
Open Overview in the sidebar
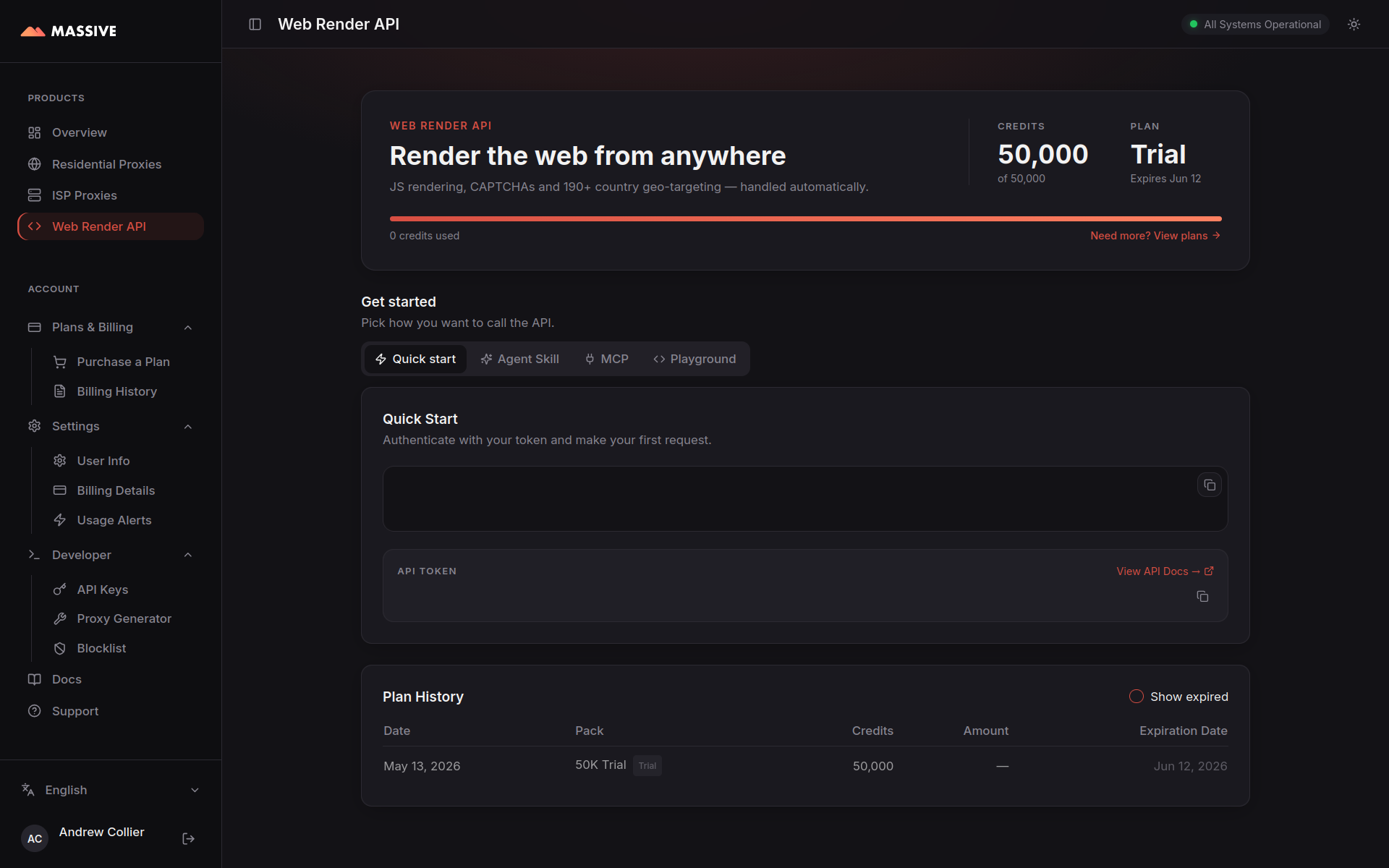point(111,133)
